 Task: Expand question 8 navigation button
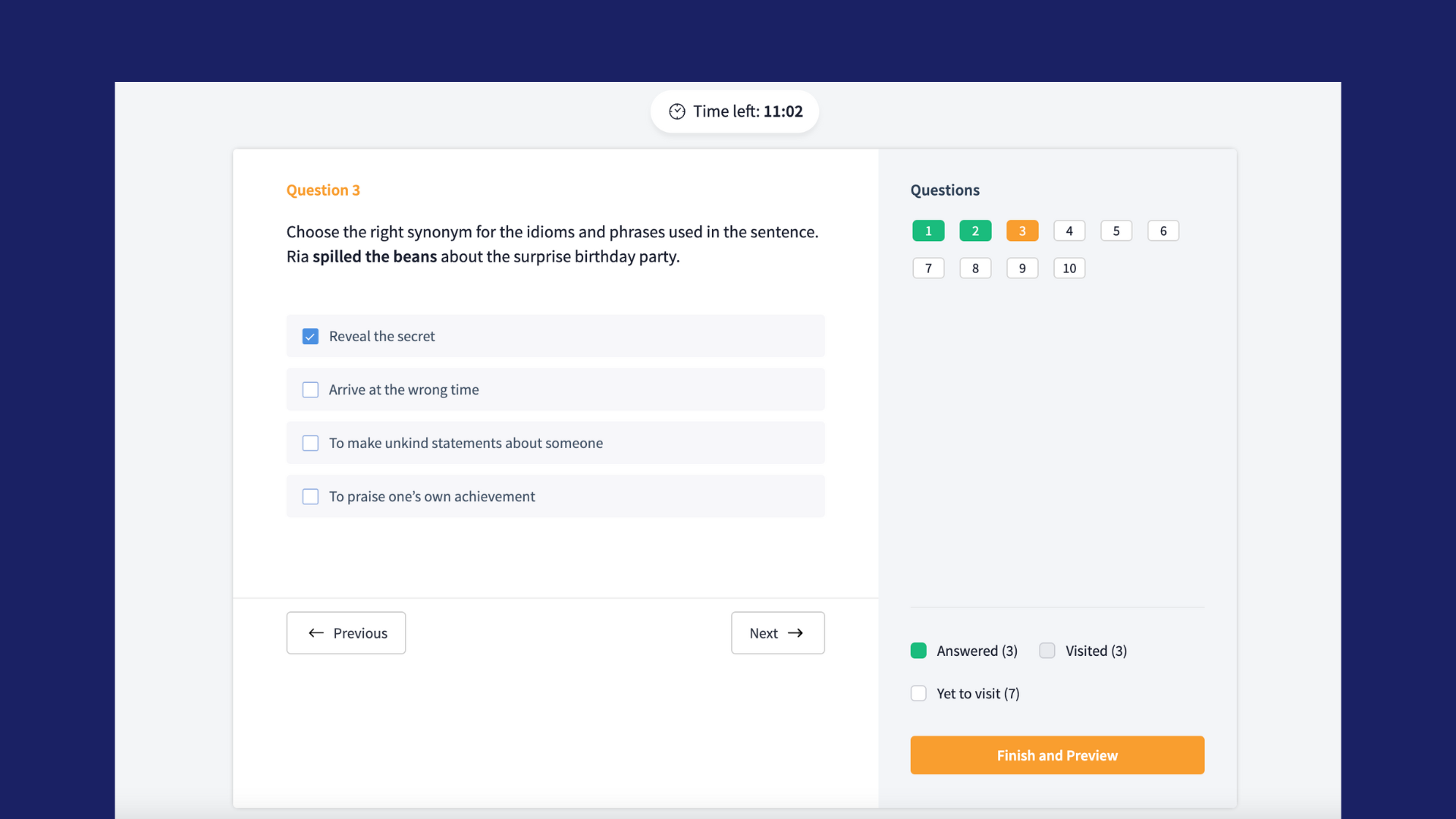(x=975, y=268)
